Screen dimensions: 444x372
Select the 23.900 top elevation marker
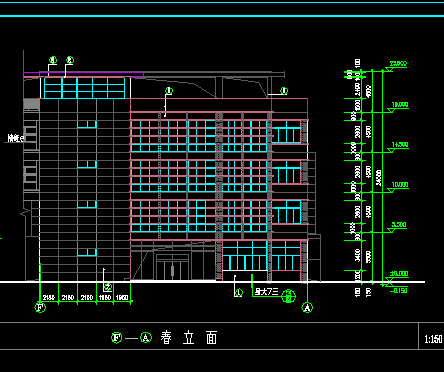click(x=398, y=64)
